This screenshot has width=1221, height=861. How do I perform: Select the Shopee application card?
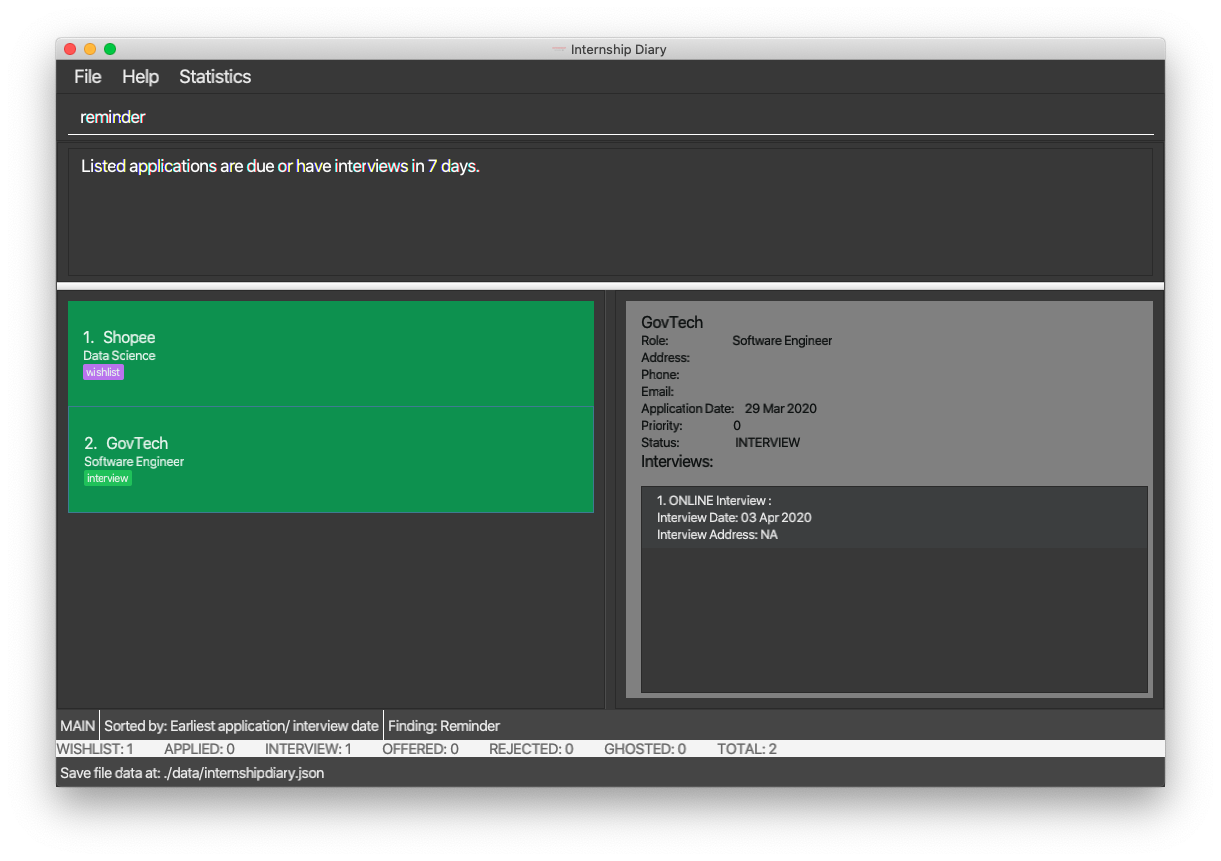331,354
